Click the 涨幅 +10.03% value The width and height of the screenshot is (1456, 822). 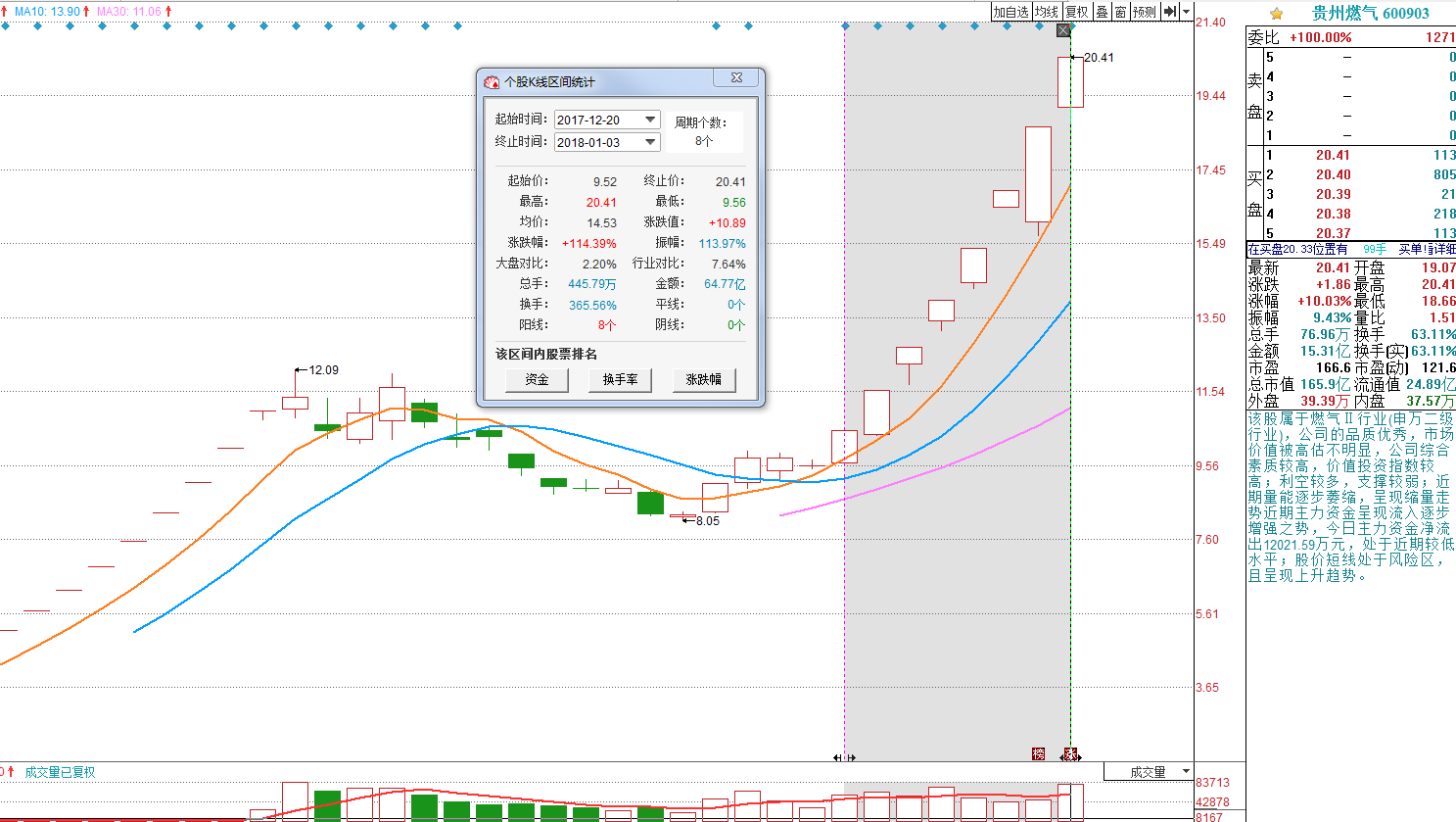[x=1324, y=302]
